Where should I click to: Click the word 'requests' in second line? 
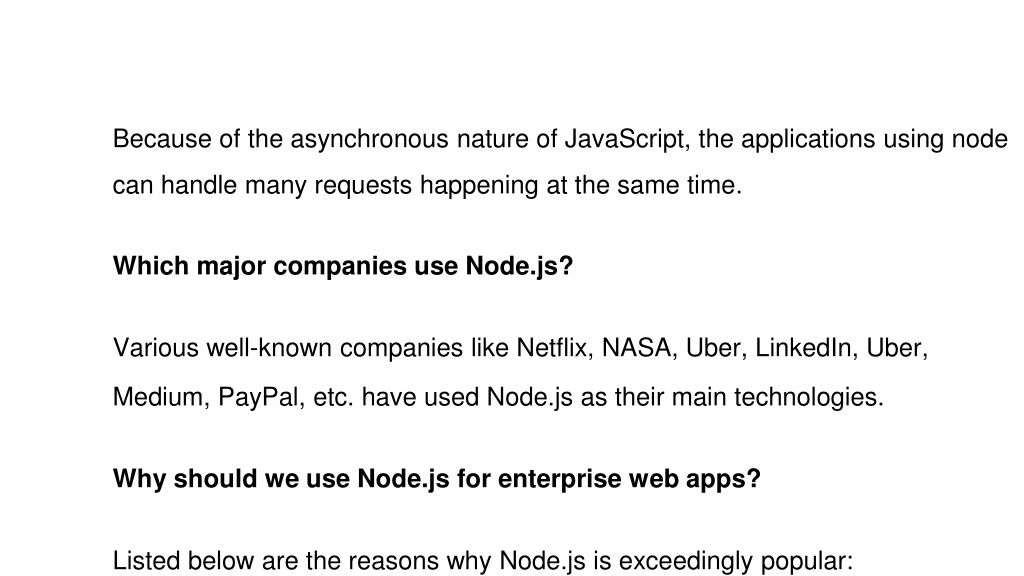coord(363,186)
